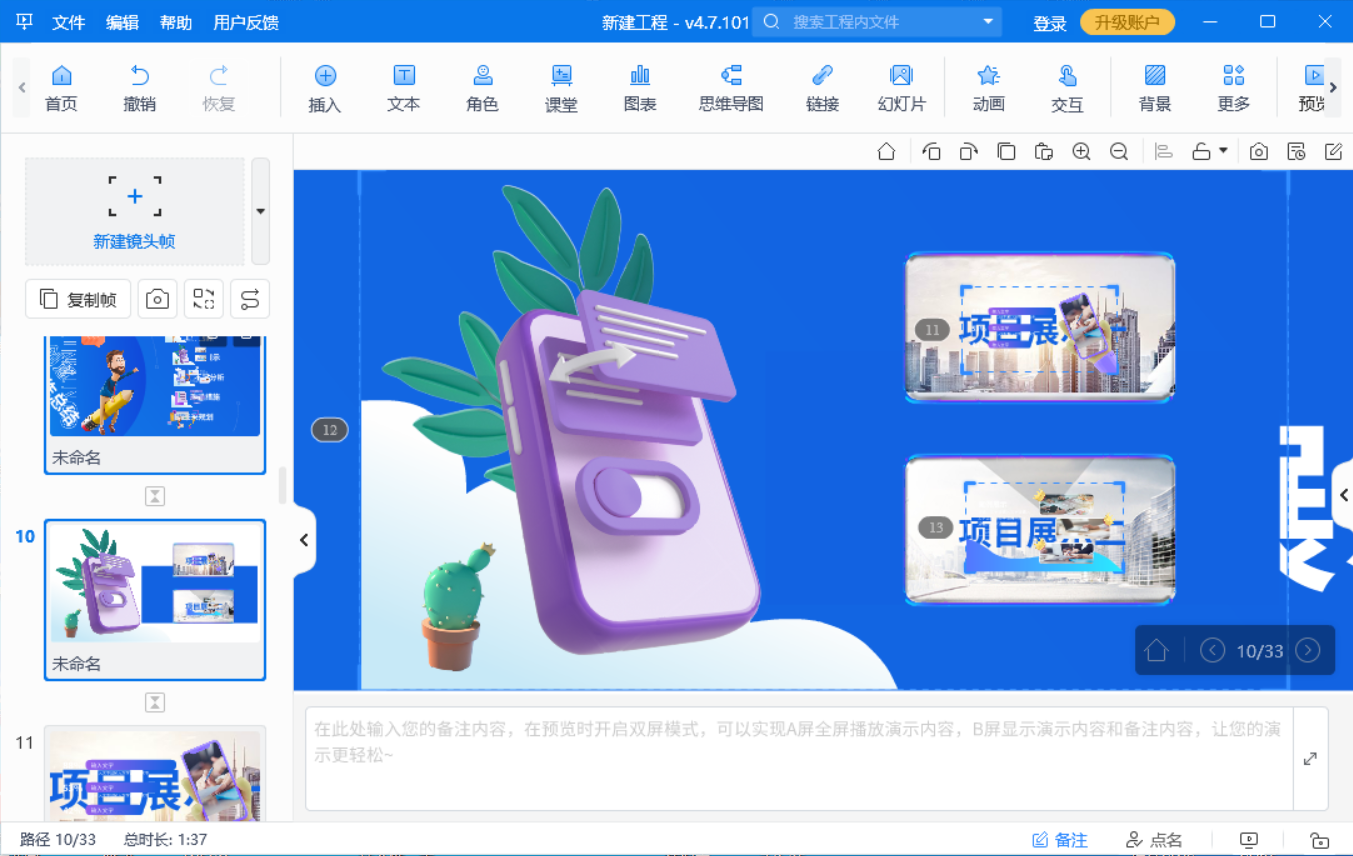This screenshot has width=1353, height=856.
Task: Open the 点名 roll call feature
Action: 1154,840
